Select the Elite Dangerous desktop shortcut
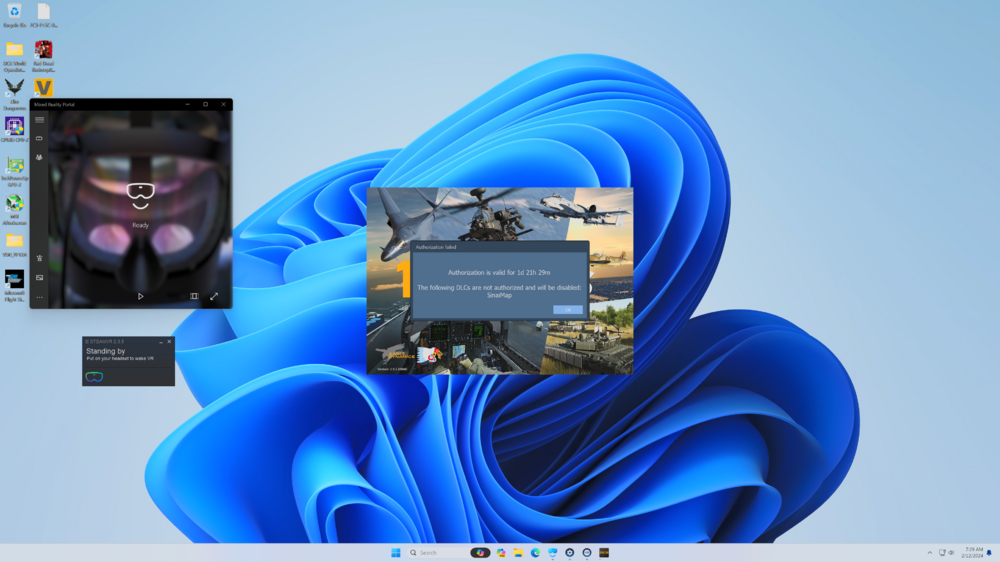The image size is (1000, 562). pos(14,94)
